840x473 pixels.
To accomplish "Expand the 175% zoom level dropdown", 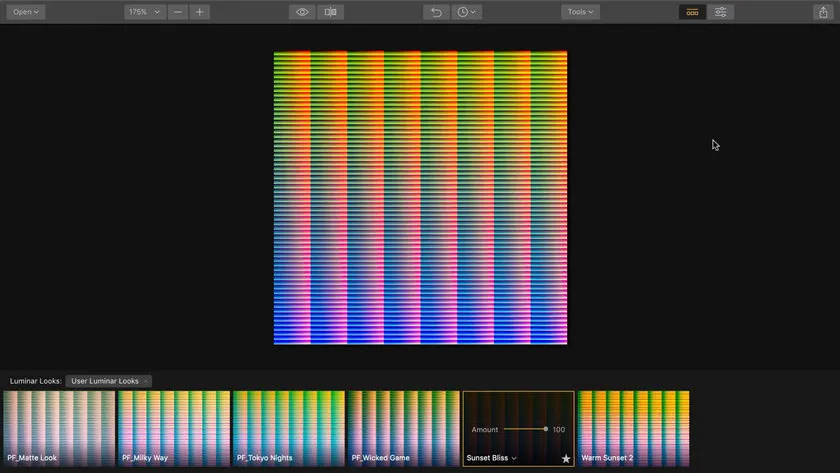I will click(144, 12).
